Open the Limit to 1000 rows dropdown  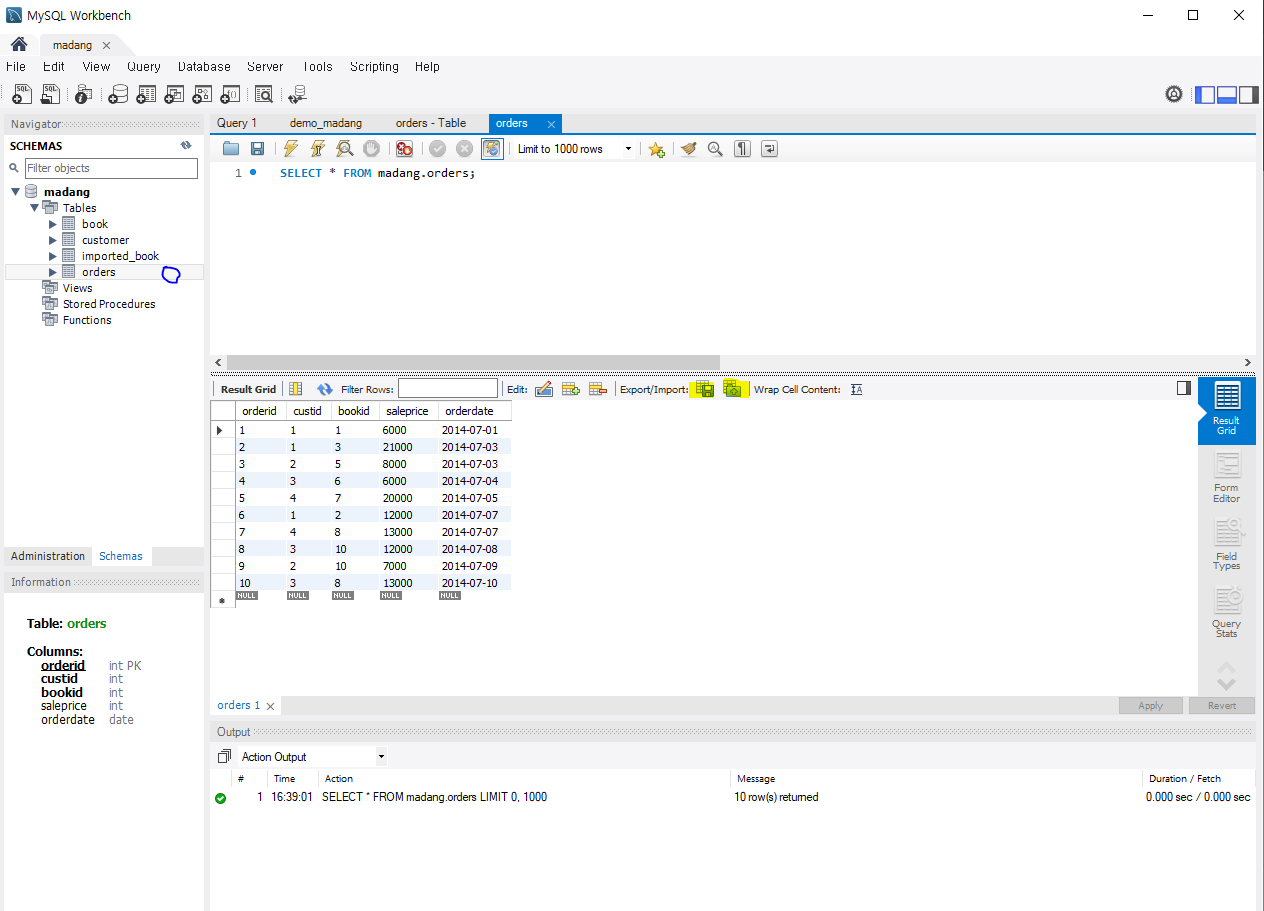(575, 149)
